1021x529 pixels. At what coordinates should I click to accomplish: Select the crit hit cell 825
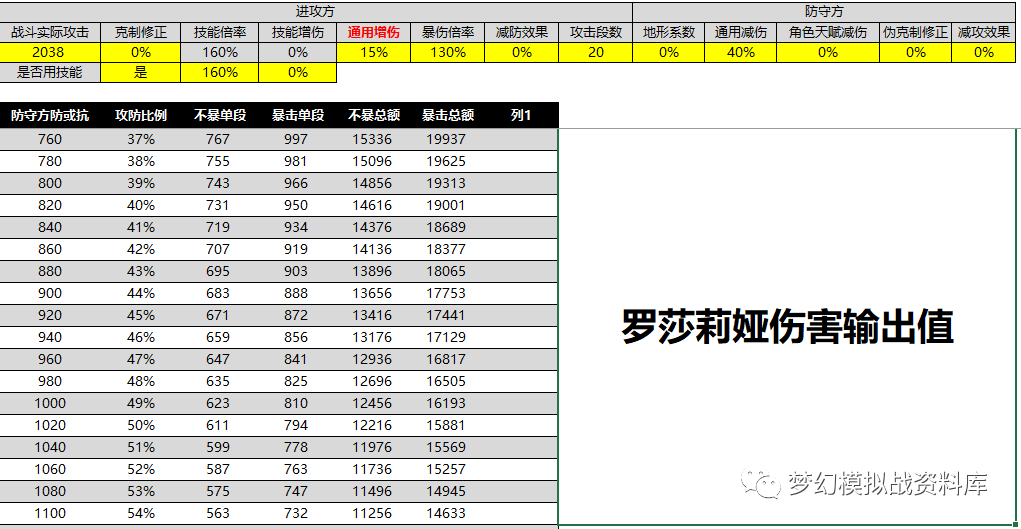pyautogui.click(x=296, y=382)
